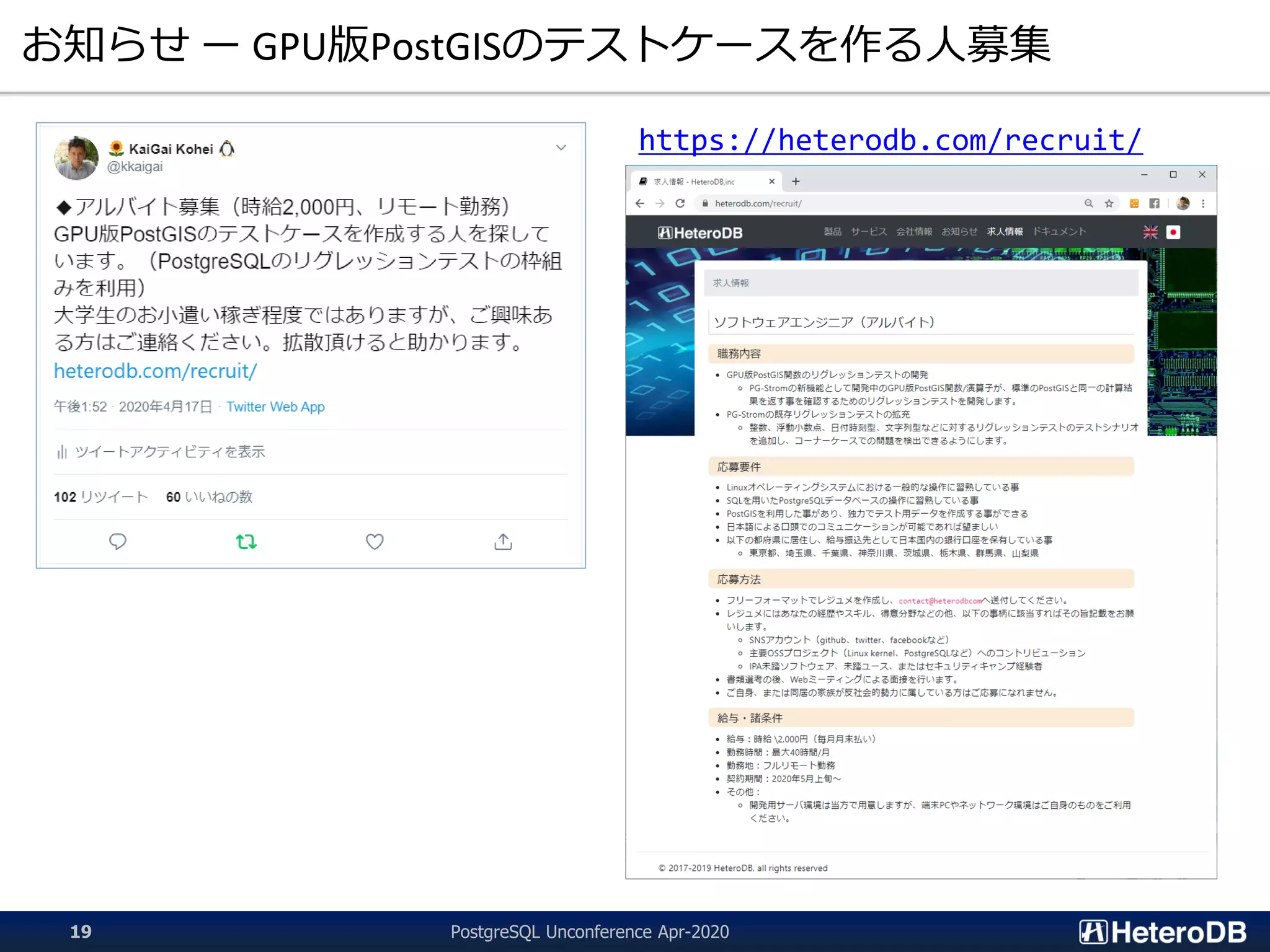Click the 給与・諸条件 section header
The height and width of the screenshot is (952, 1270).
pyautogui.click(x=921, y=718)
